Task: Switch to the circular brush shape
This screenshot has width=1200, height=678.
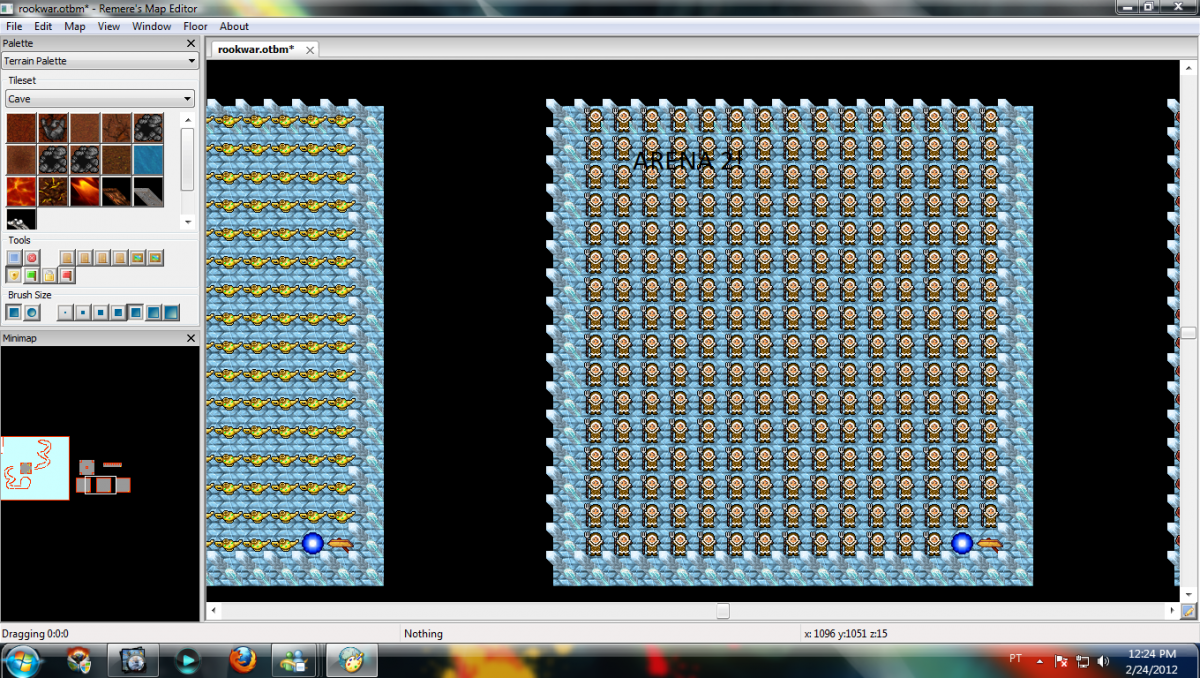Action: coord(32,313)
